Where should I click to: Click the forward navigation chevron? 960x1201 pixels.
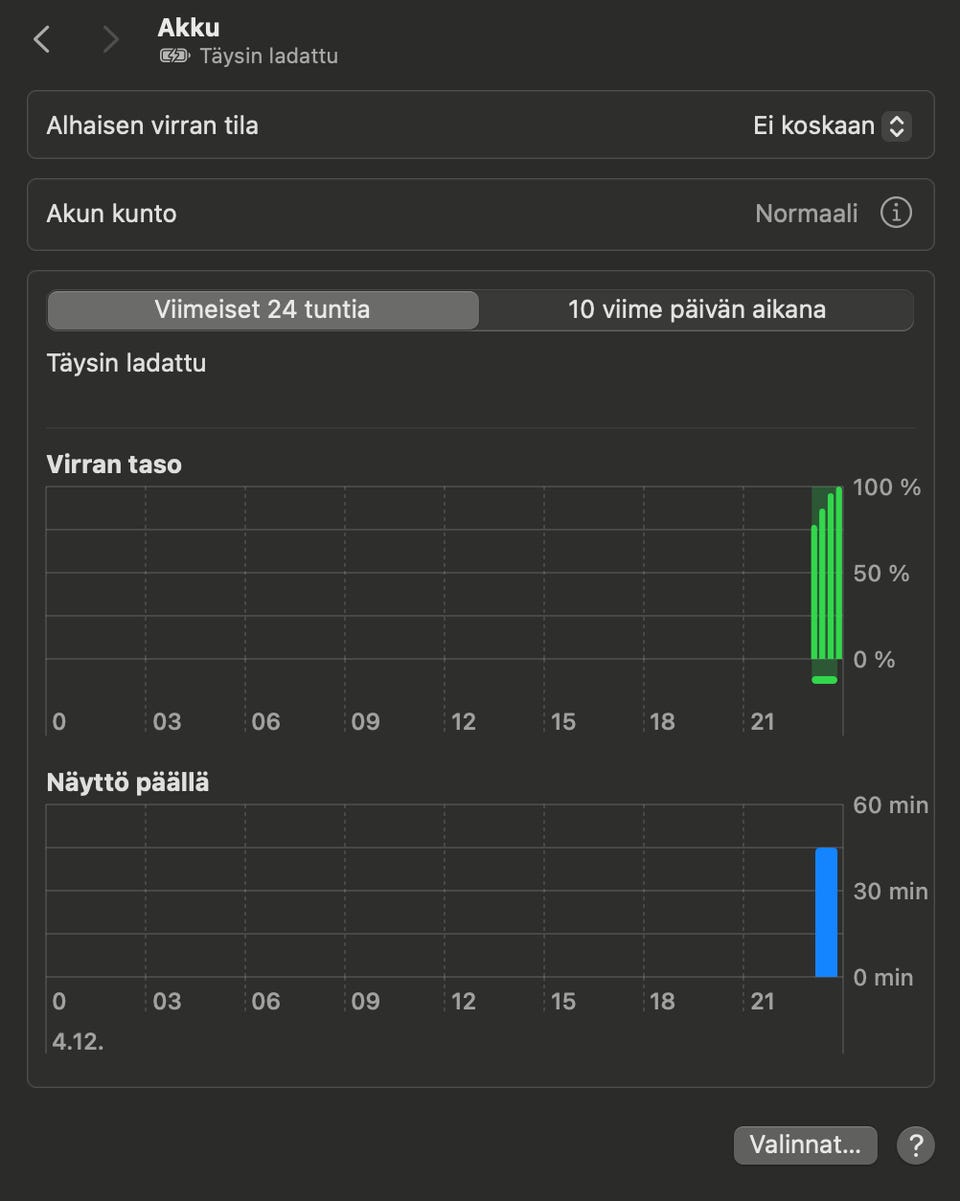pos(110,40)
